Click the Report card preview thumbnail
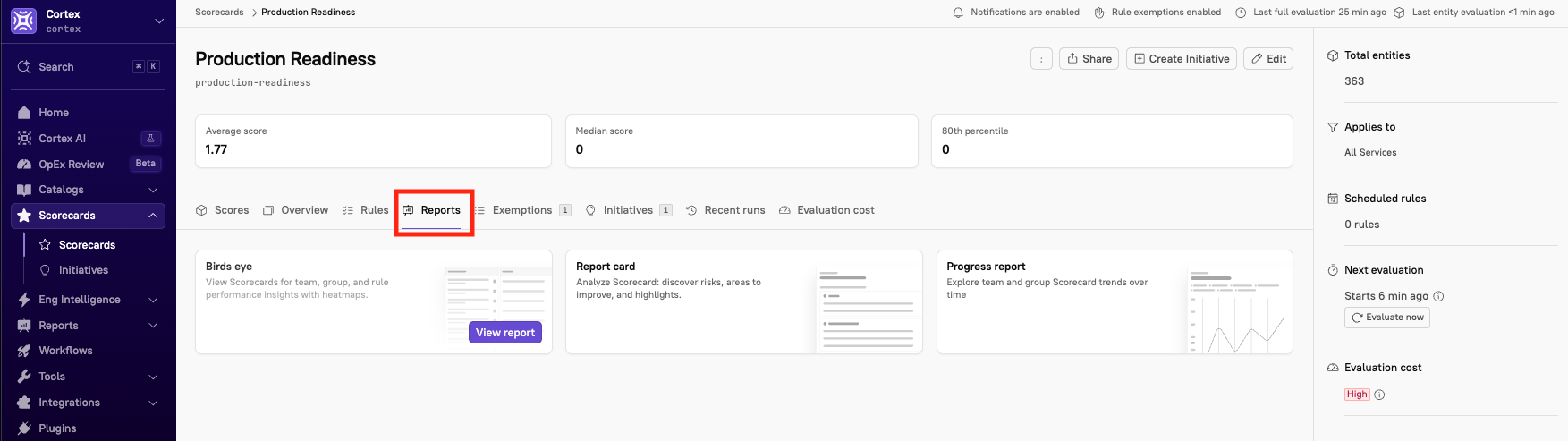This screenshot has width=1568, height=441. (x=867, y=310)
